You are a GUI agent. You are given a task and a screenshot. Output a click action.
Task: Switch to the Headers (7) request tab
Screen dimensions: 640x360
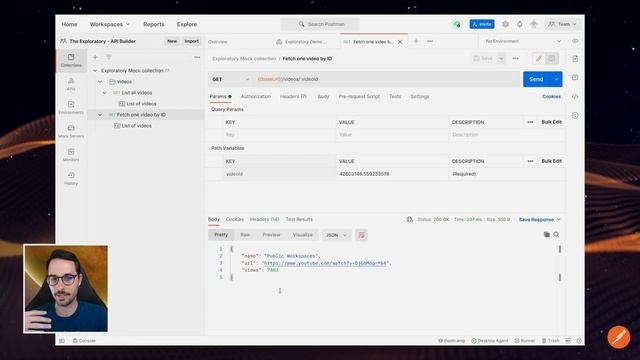pyautogui.click(x=293, y=97)
